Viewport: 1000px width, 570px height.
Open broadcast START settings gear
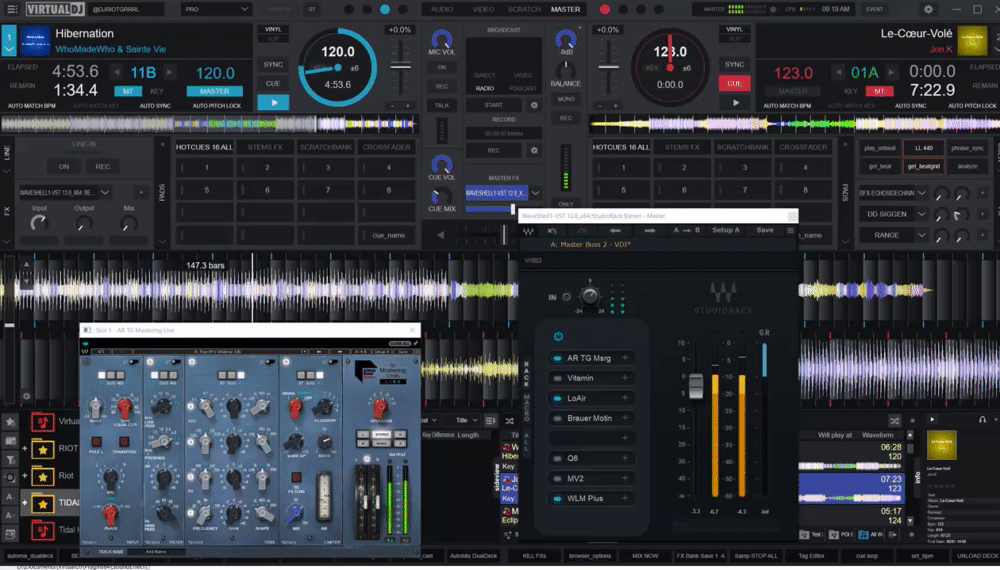[x=534, y=105]
